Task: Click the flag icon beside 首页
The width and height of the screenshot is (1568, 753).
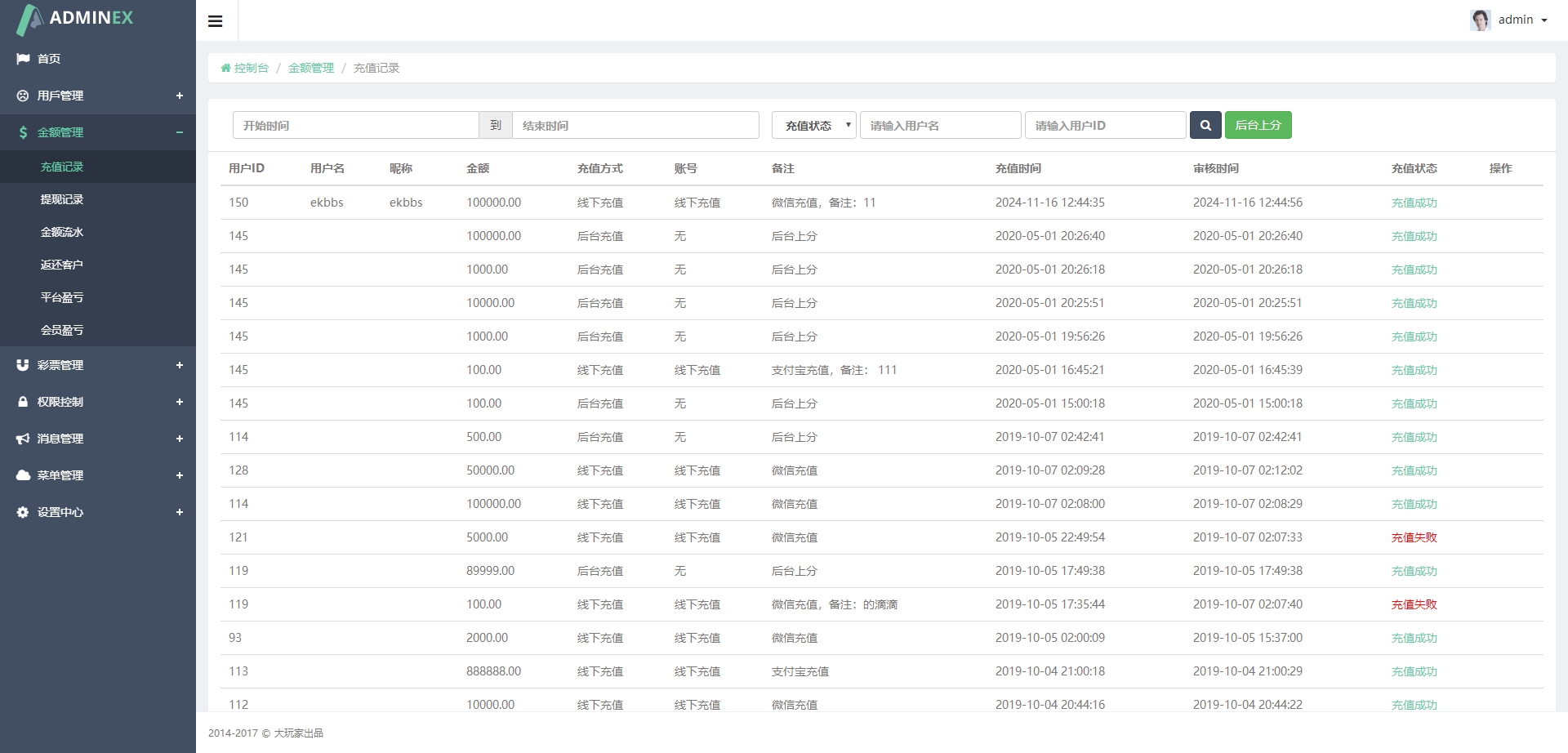Action: [x=23, y=59]
